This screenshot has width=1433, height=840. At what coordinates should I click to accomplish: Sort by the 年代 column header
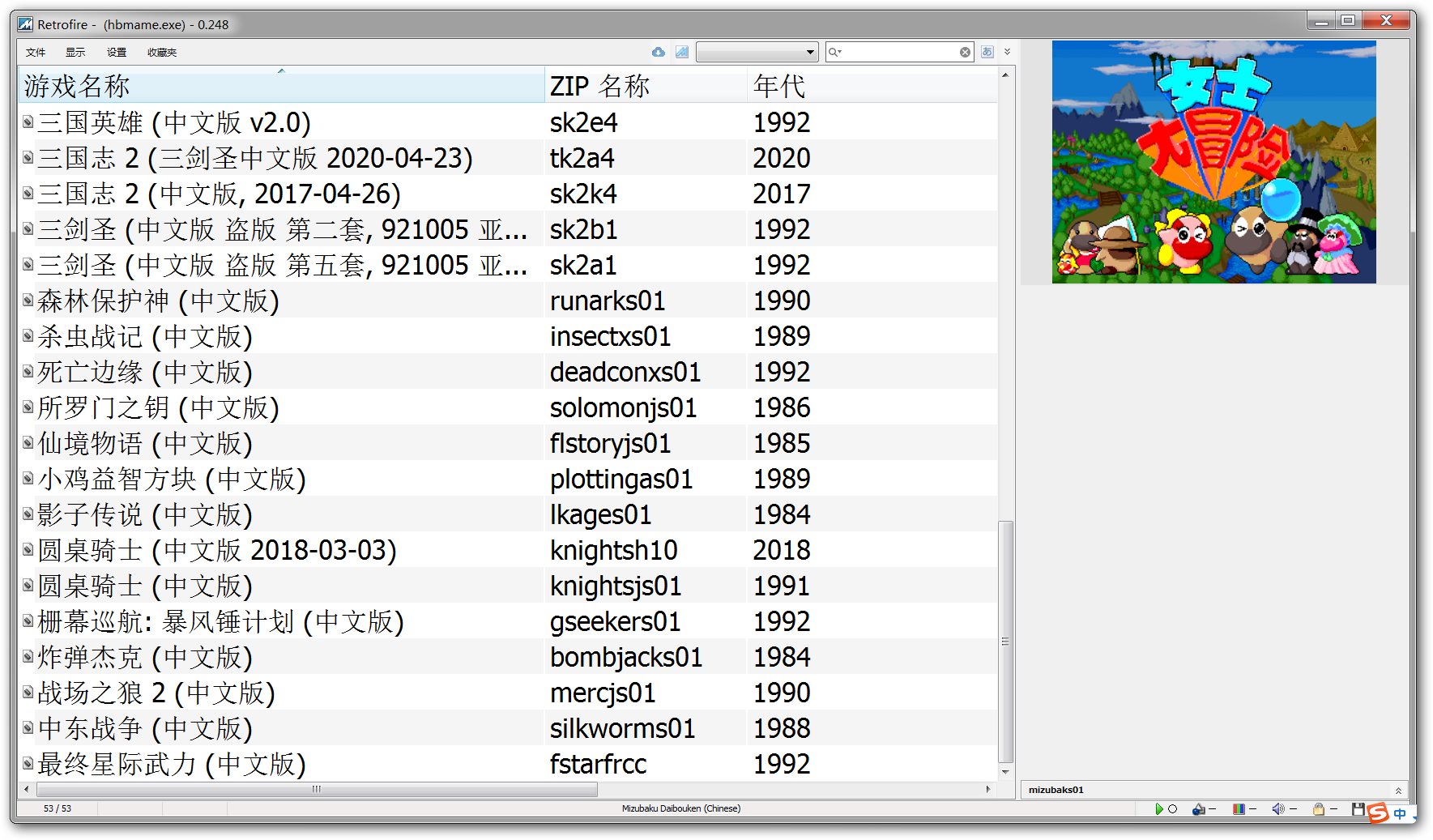tap(872, 86)
